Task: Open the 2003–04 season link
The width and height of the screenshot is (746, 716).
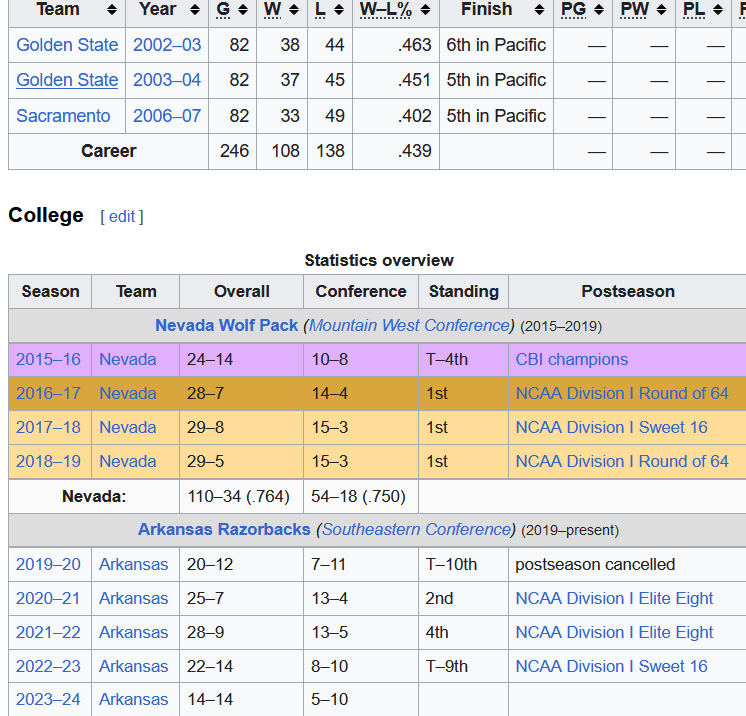Action: [167, 80]
